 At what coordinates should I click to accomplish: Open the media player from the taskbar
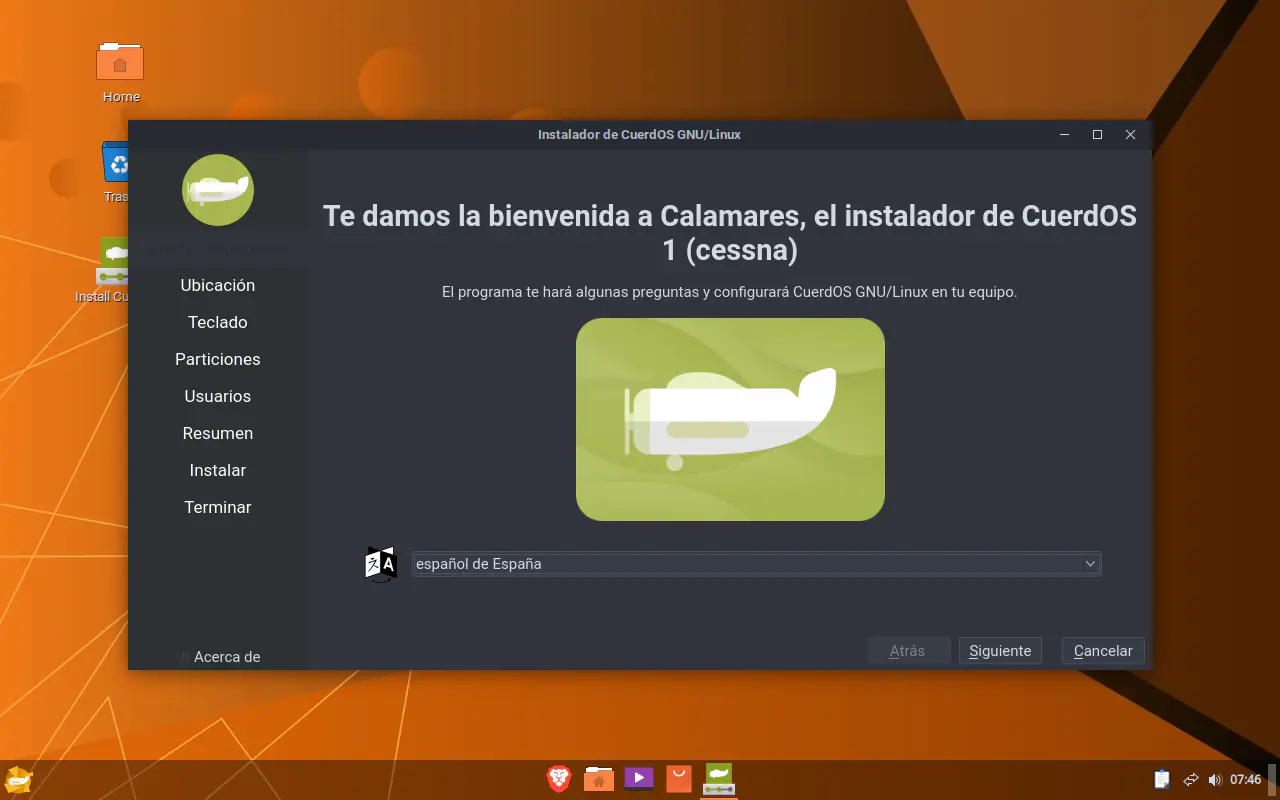tap(638, 778)
